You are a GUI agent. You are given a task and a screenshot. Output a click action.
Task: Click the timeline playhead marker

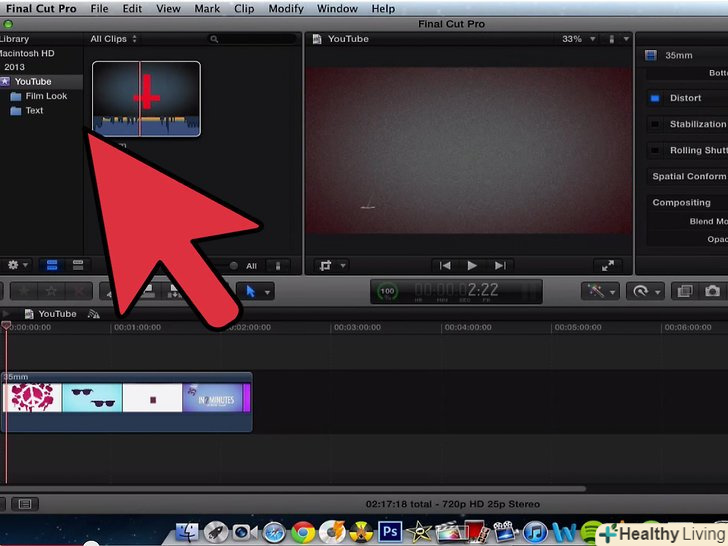[x=6, y=325]
